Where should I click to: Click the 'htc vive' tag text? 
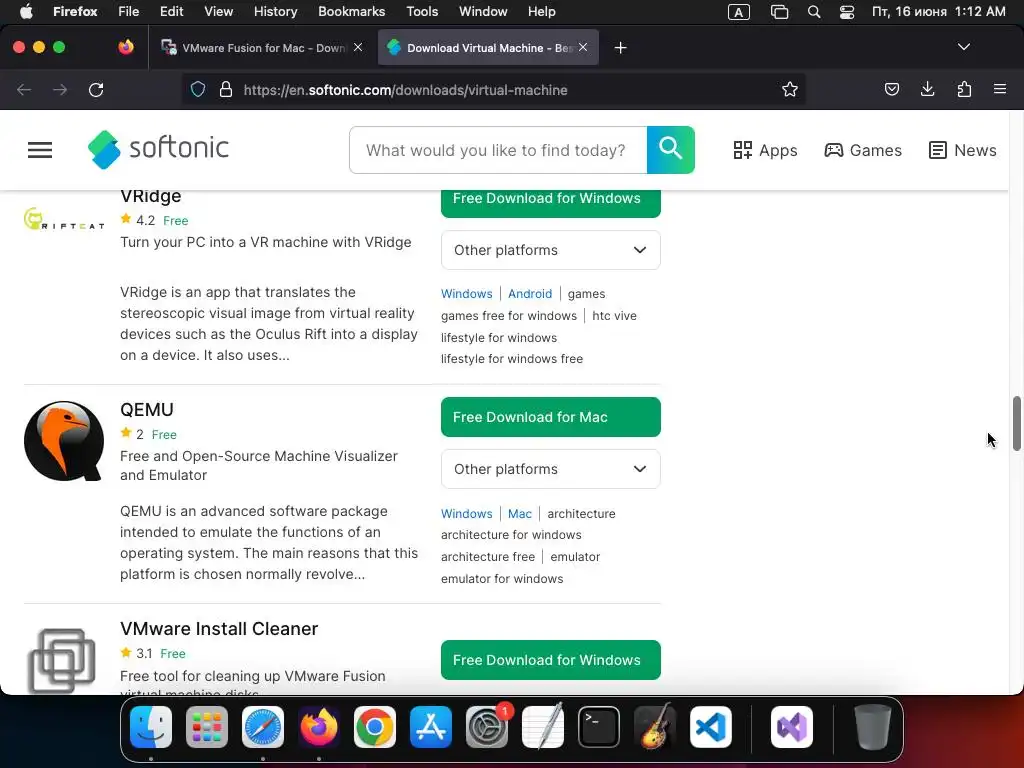(614, 315)
